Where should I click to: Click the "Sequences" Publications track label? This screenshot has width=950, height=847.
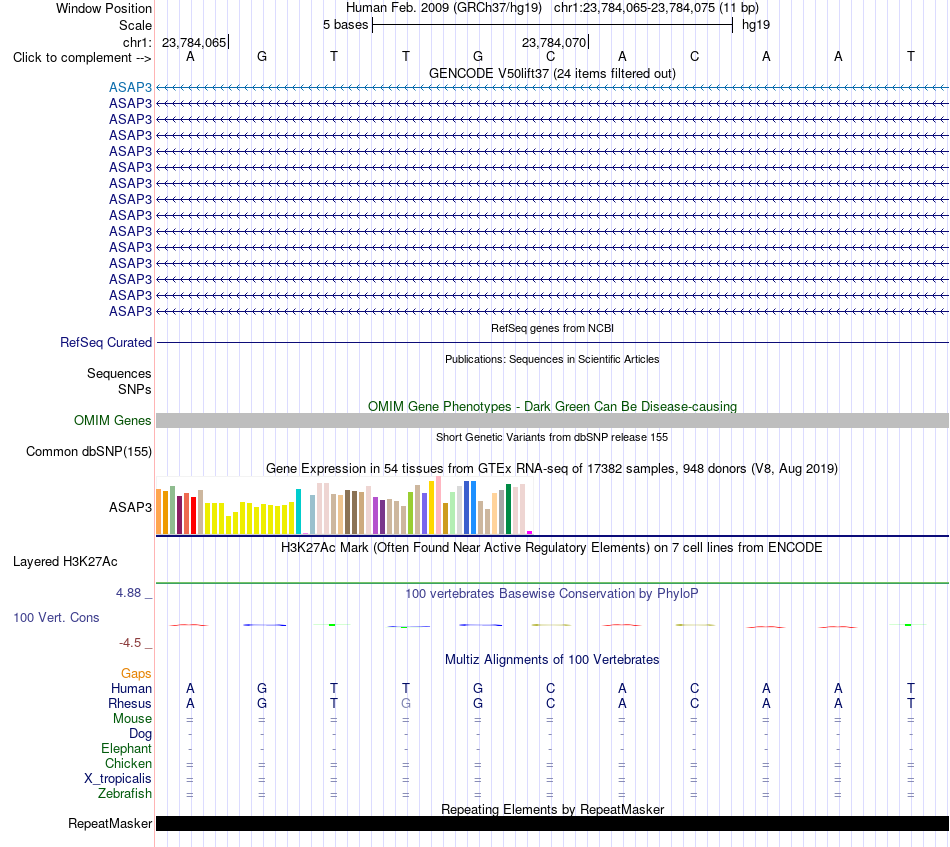[119, 373]
